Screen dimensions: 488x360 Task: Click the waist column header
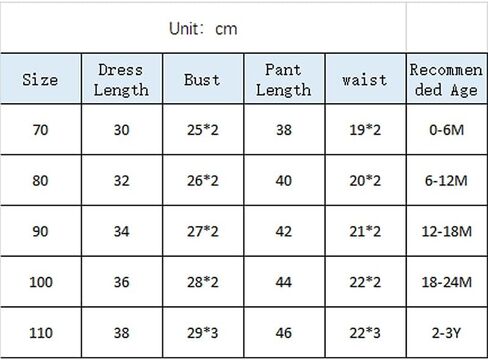[x=365, y=79]
